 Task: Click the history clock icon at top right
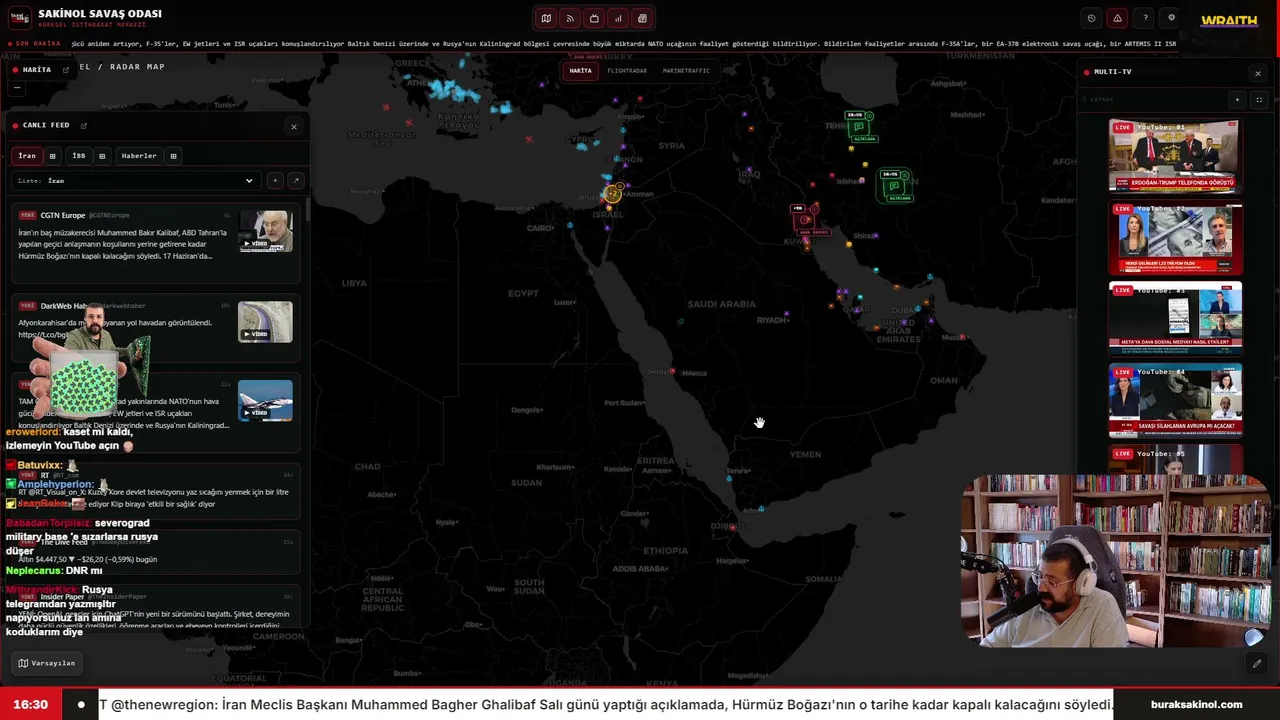[1091, 18]
